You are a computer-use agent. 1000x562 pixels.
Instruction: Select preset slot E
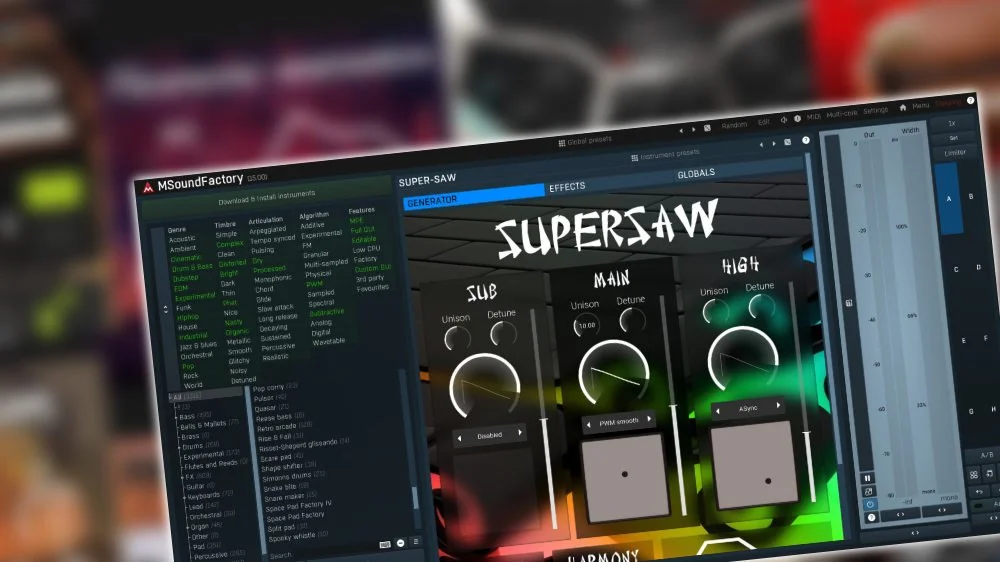[963, 341]
